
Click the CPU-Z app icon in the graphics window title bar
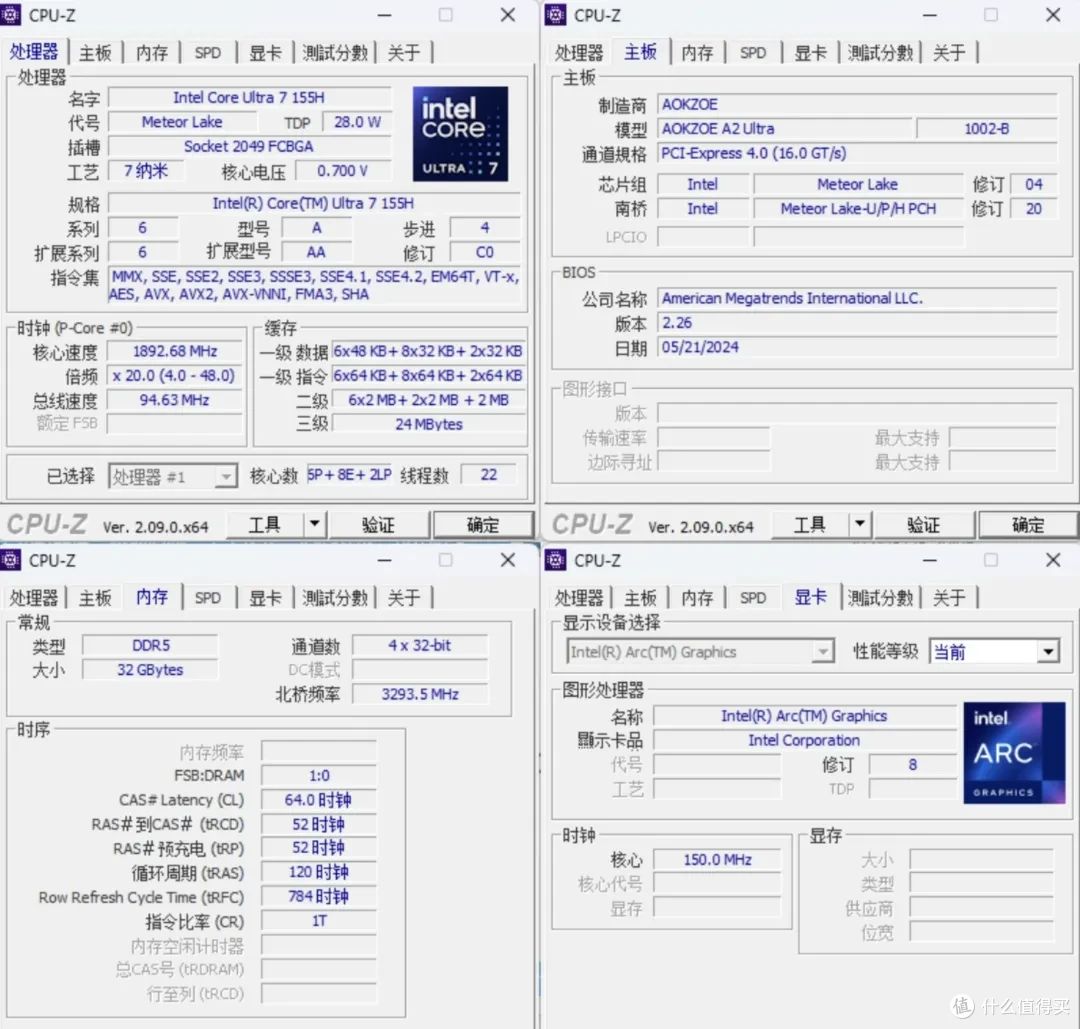tap(555, 560)
